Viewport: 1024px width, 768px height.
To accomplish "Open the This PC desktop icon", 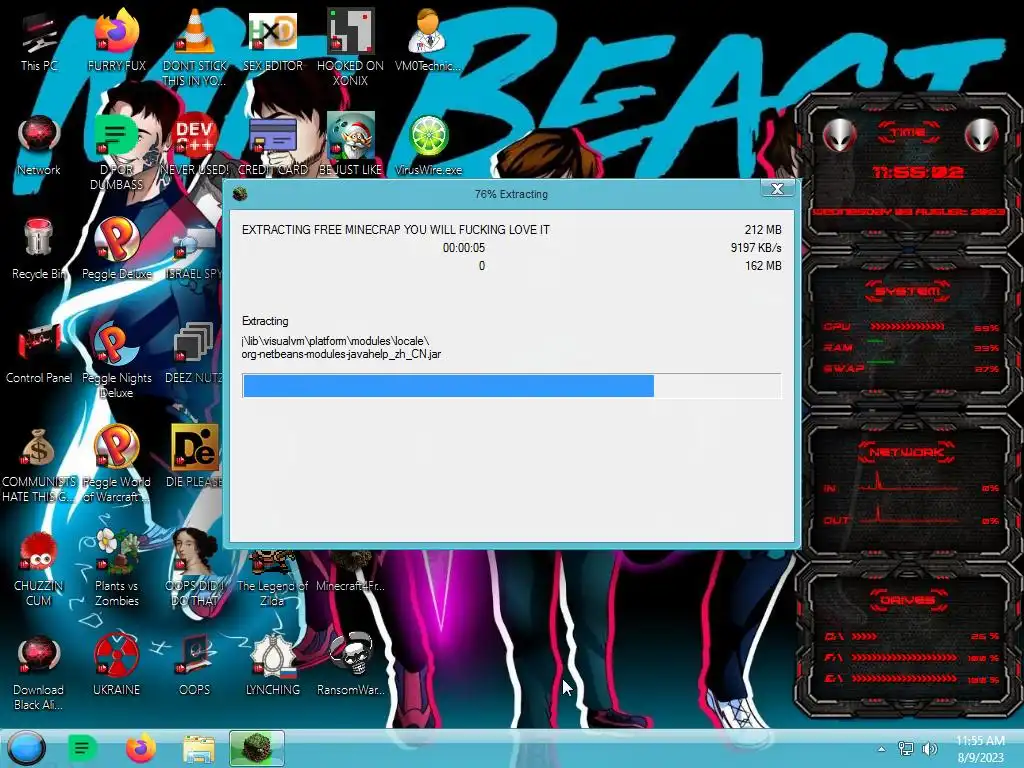I will click(x=39, y=40).
